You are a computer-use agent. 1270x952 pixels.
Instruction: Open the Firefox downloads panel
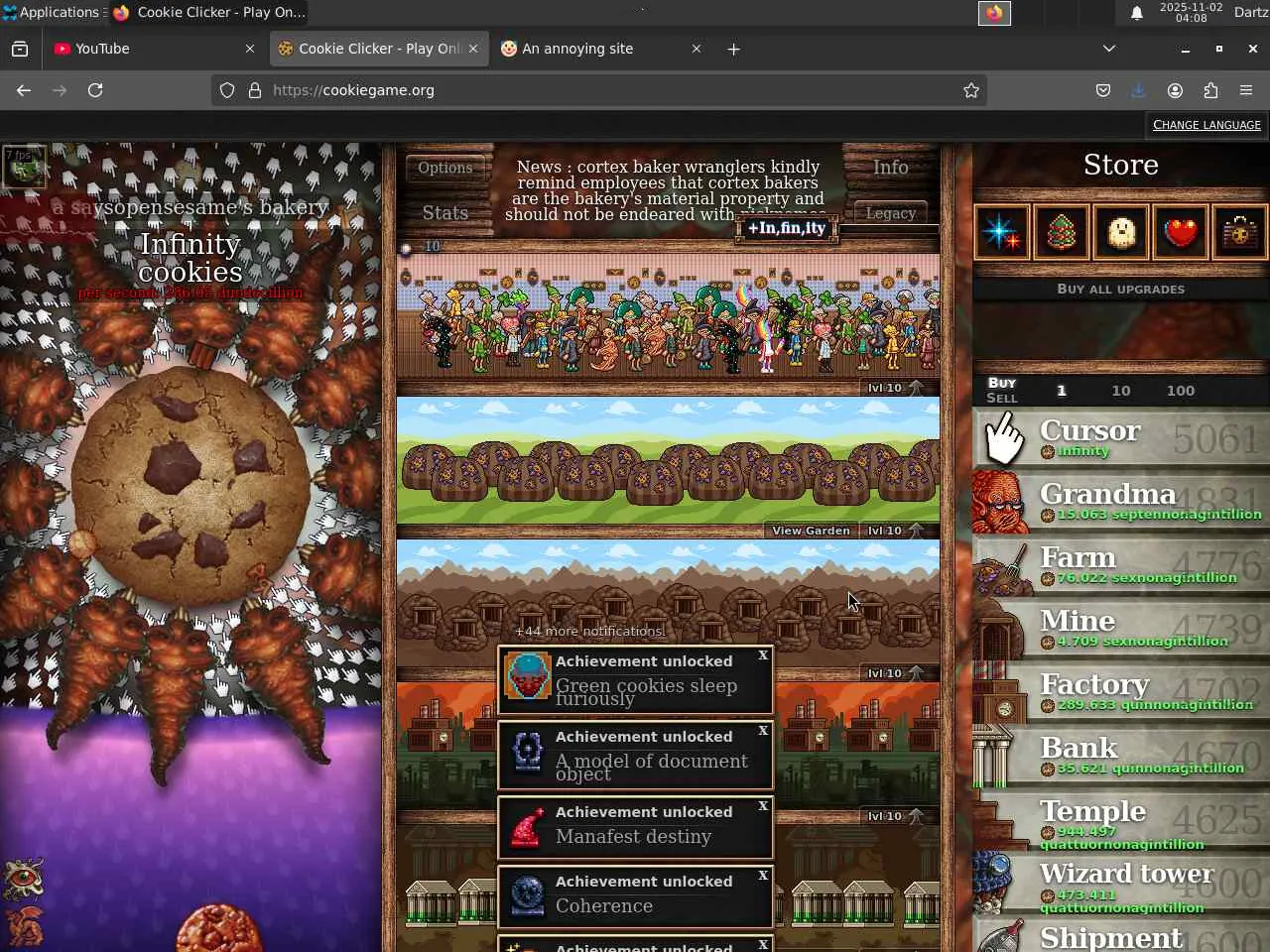point(1138,90)
